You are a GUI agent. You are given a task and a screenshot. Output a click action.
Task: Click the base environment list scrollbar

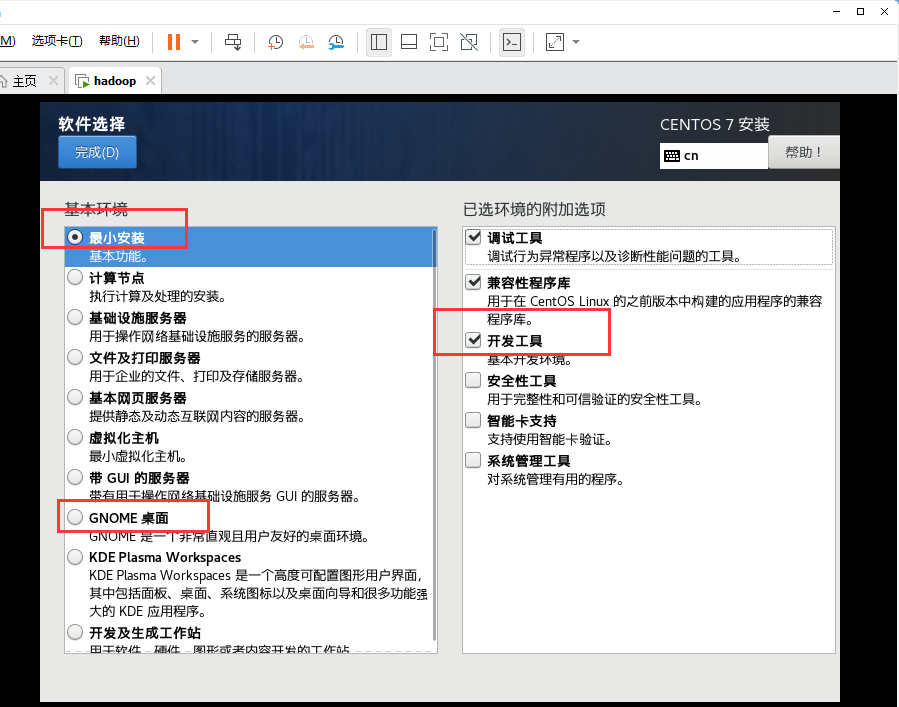(434, 436)
